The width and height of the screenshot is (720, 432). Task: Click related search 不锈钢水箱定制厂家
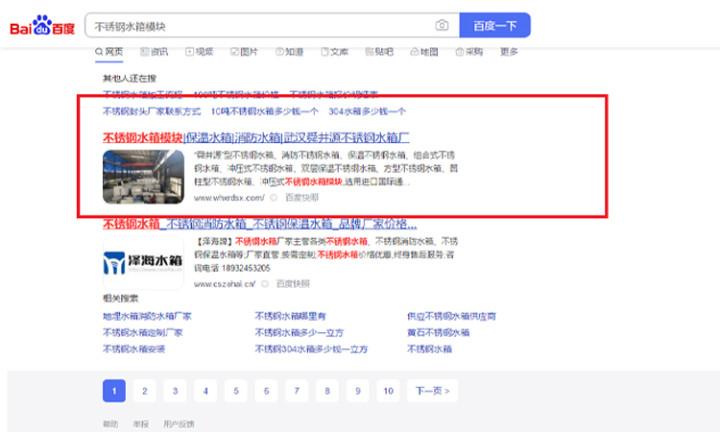tap(142, 333)
